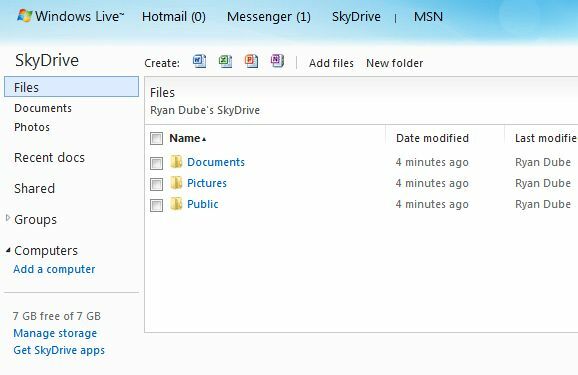Click the Public folder icon

tap(176, 204)
